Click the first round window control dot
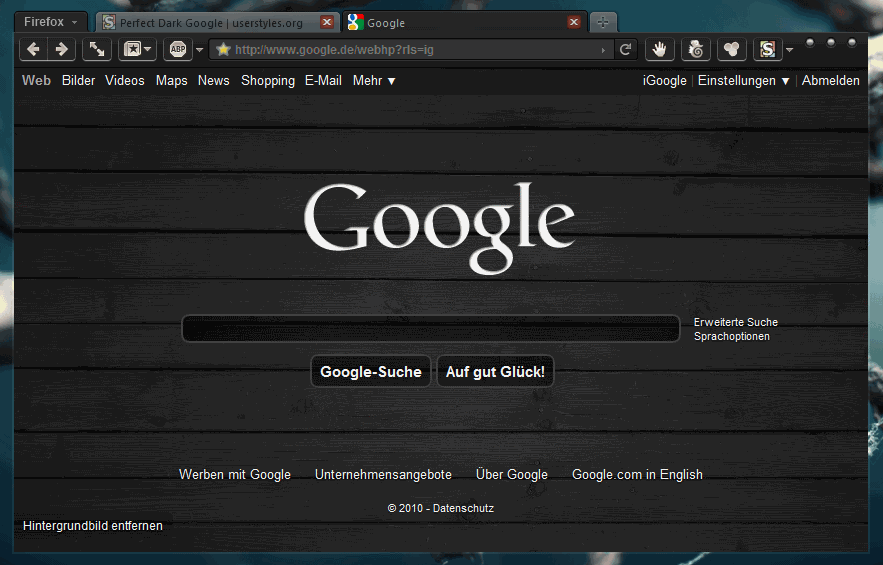 [810, 42]
